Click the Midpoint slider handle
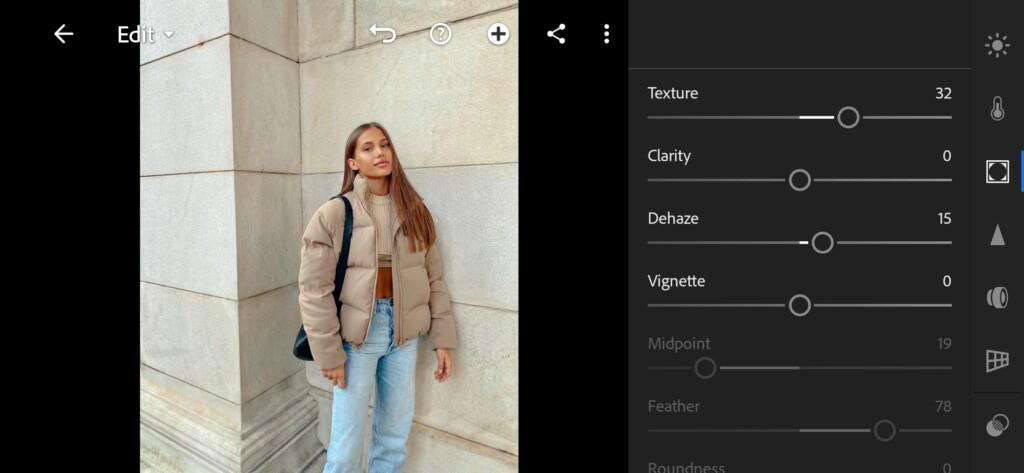The image size is (1024, 473). pyautogui.click(x=705, y=368)
